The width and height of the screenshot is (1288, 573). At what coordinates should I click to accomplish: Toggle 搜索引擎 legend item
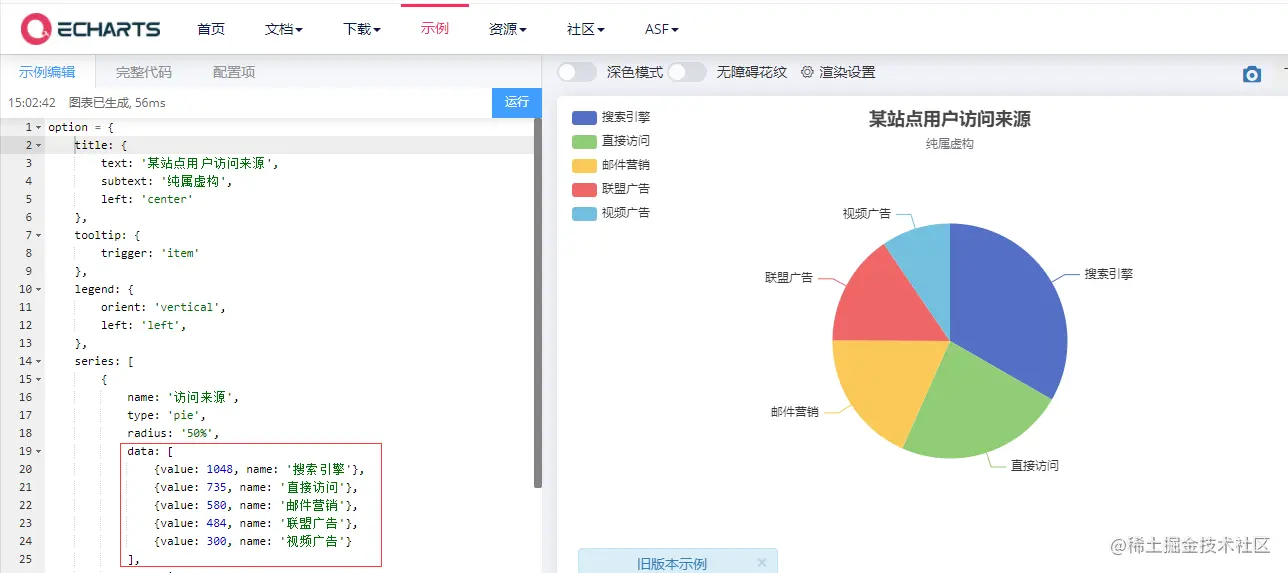coord(611,117)
